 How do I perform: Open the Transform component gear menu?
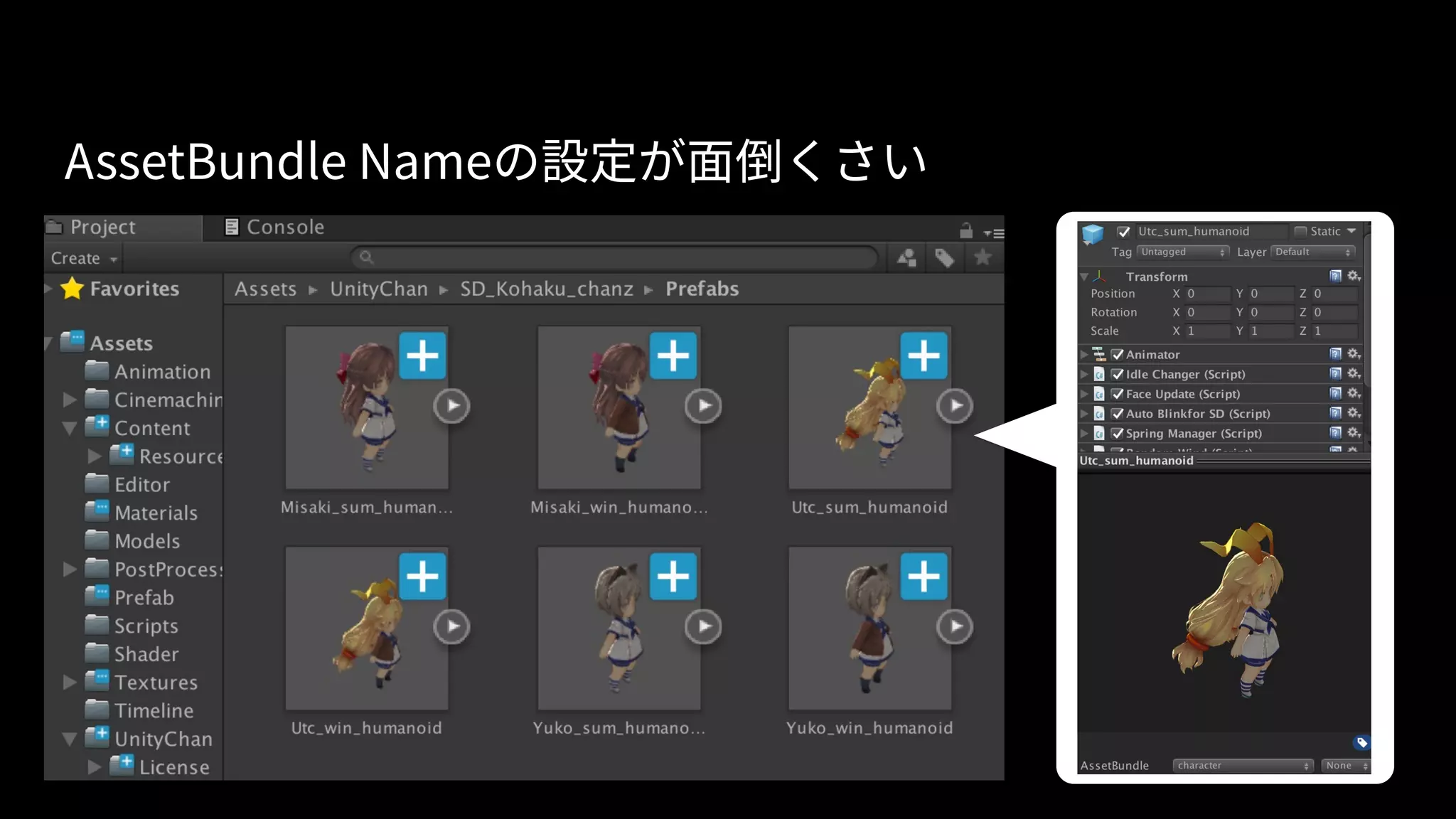(x=1354, y=276)
